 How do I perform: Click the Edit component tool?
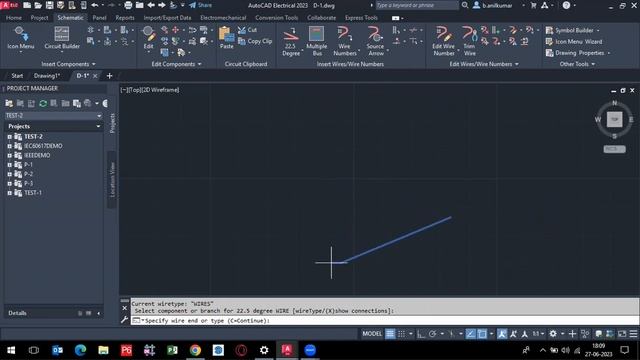click(x=149, y=38)
